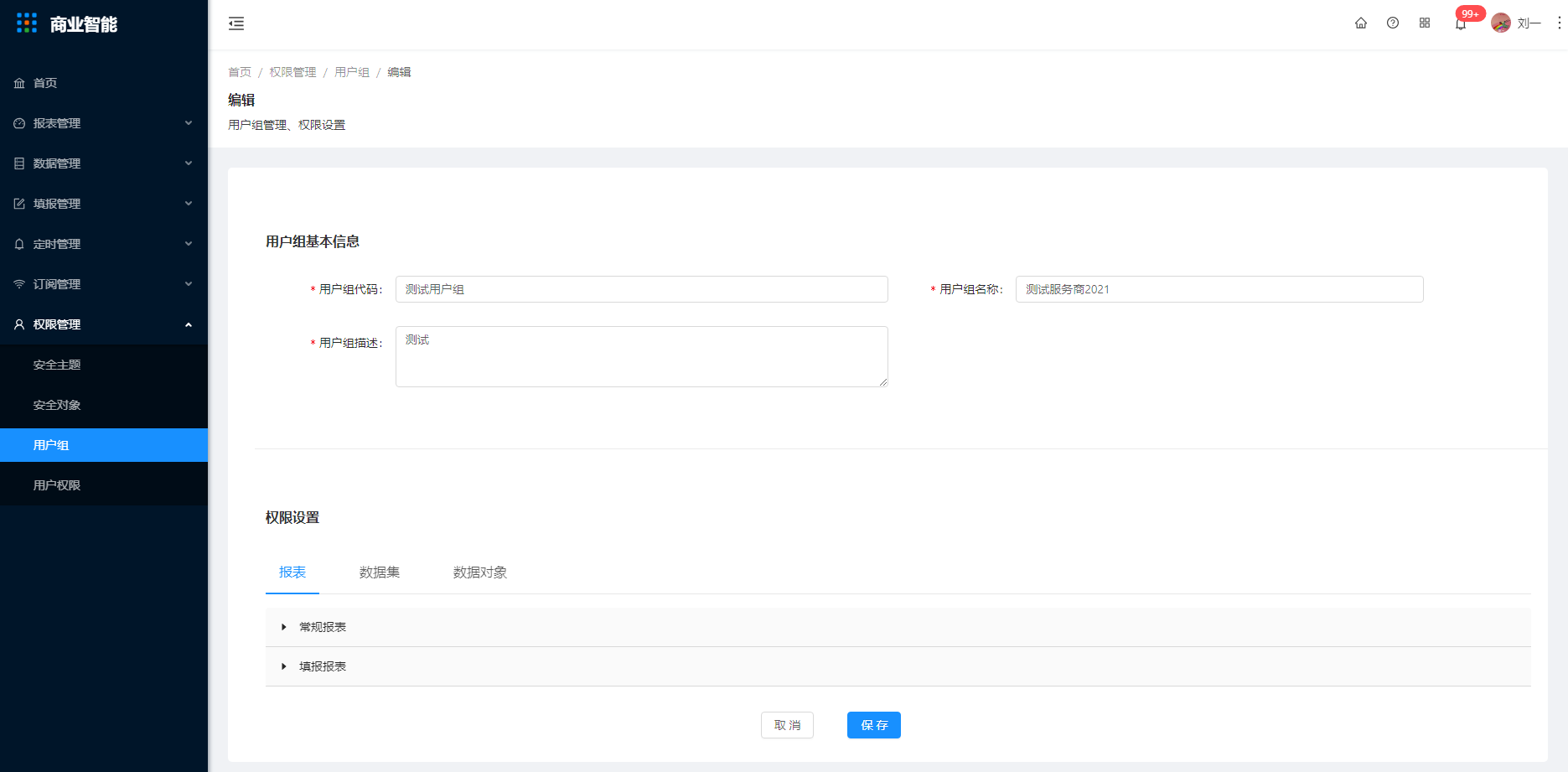Viewport: 1568px width, 772px height.
Task: Click the 权限设置 heading
Action: (x=292, y=517)
